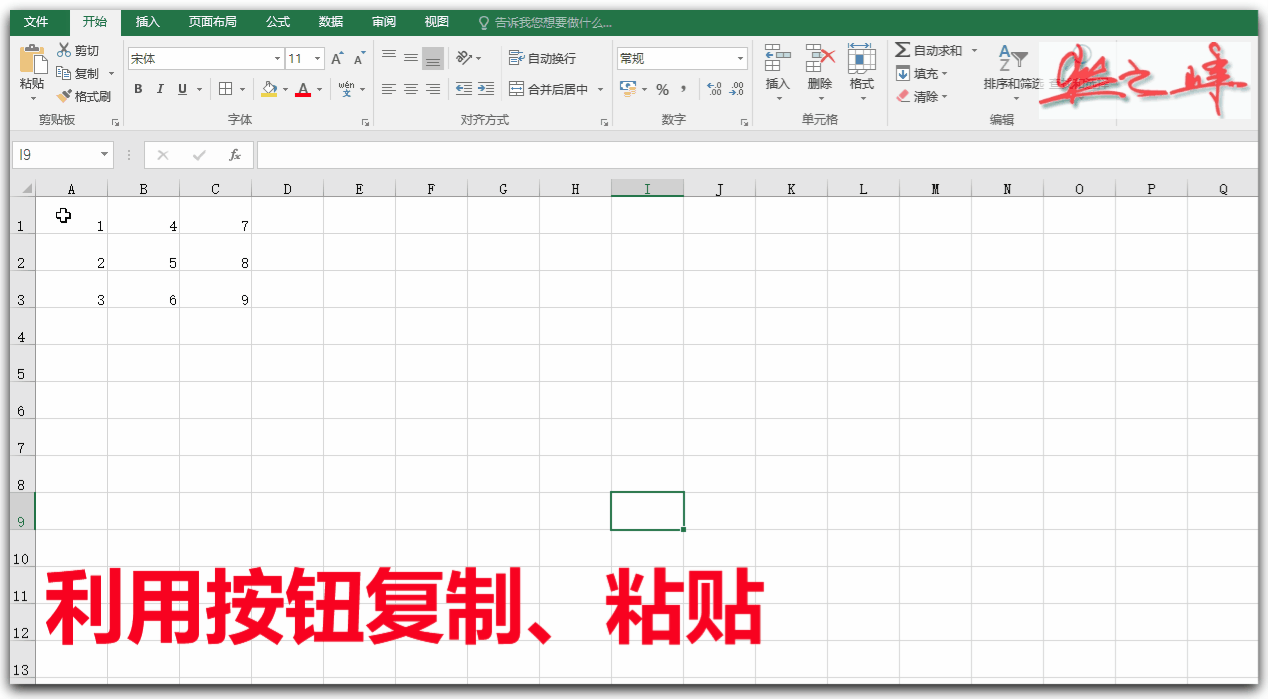
Task: Open the font name dropdown (宋体)
Action: click(277, 59)
